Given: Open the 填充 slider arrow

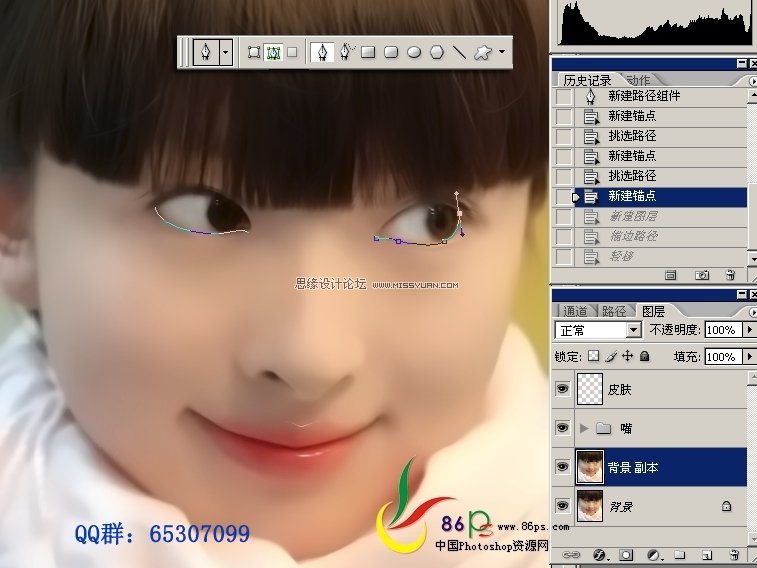Looking at the screenshot, I should click(x=749, y=357).
